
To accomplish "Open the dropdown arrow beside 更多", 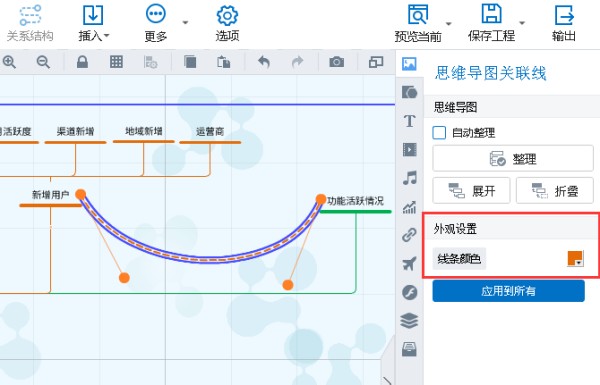I will pos(185,23).
